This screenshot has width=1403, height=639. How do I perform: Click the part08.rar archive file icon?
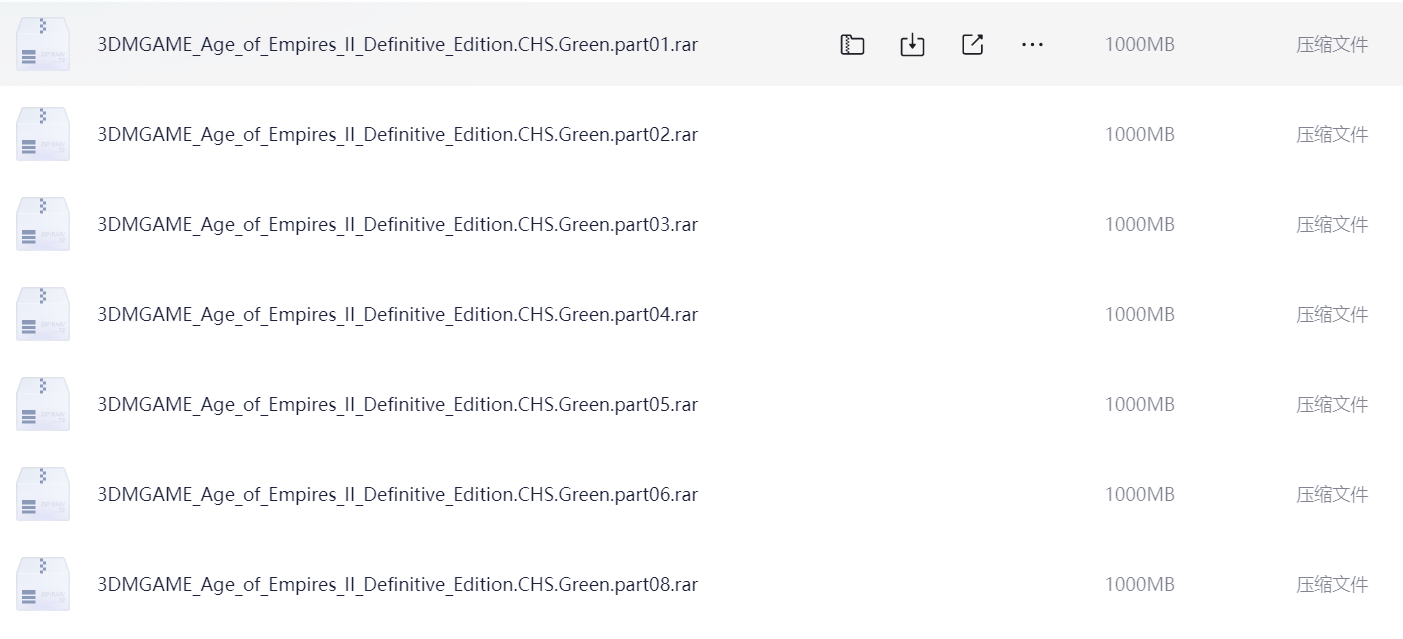(43, 584)
